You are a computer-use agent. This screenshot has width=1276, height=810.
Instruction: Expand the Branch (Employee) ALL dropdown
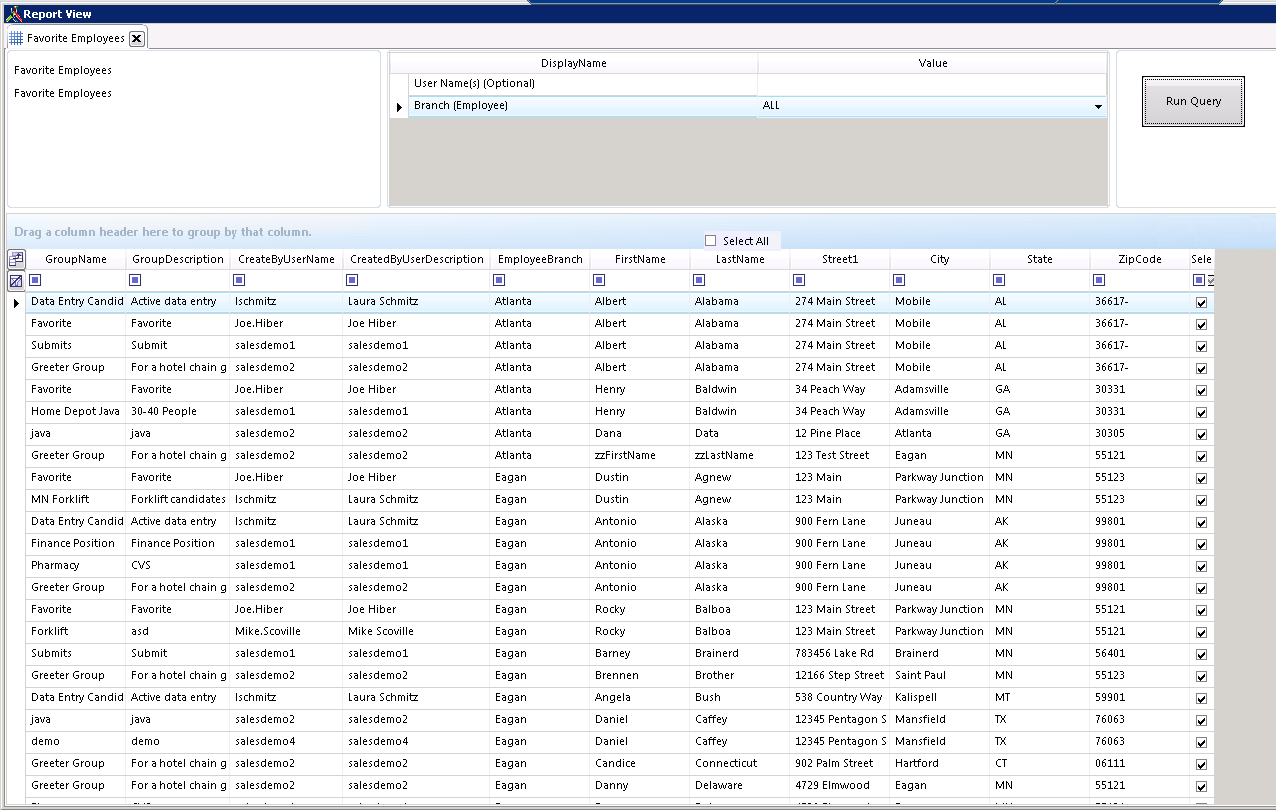pyautogui.click(x=1098, y=106)
